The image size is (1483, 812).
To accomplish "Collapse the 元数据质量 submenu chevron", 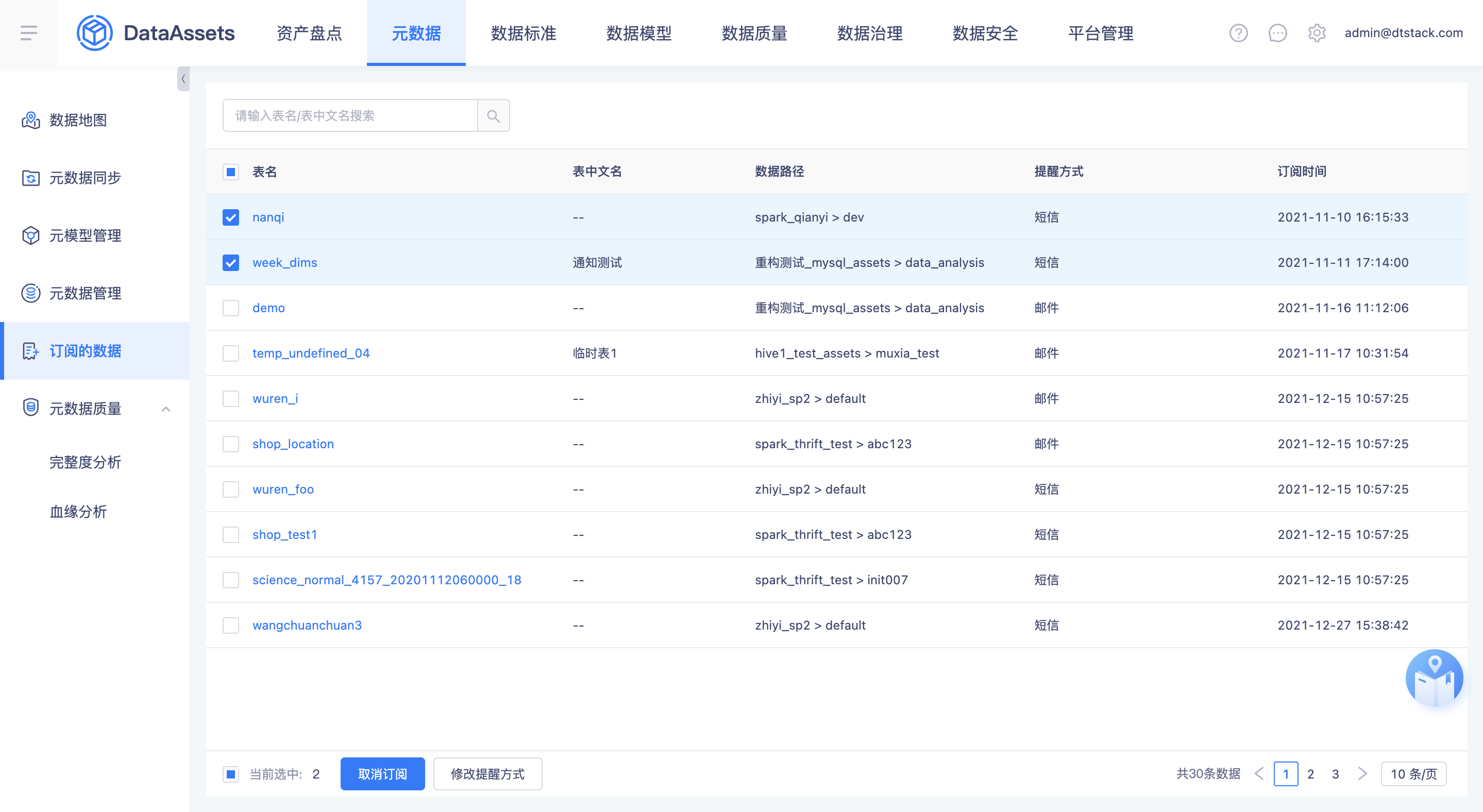I will click(166, 409).
